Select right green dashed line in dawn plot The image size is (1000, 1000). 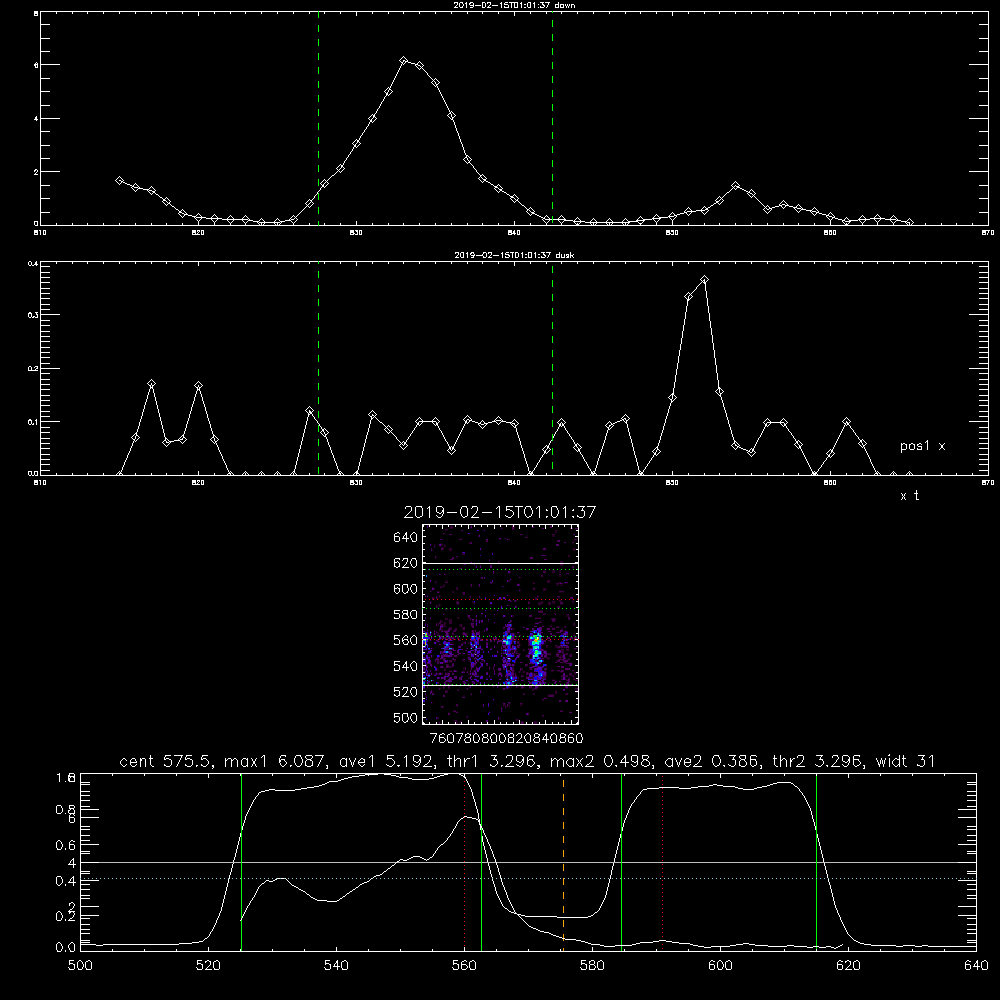552,118
